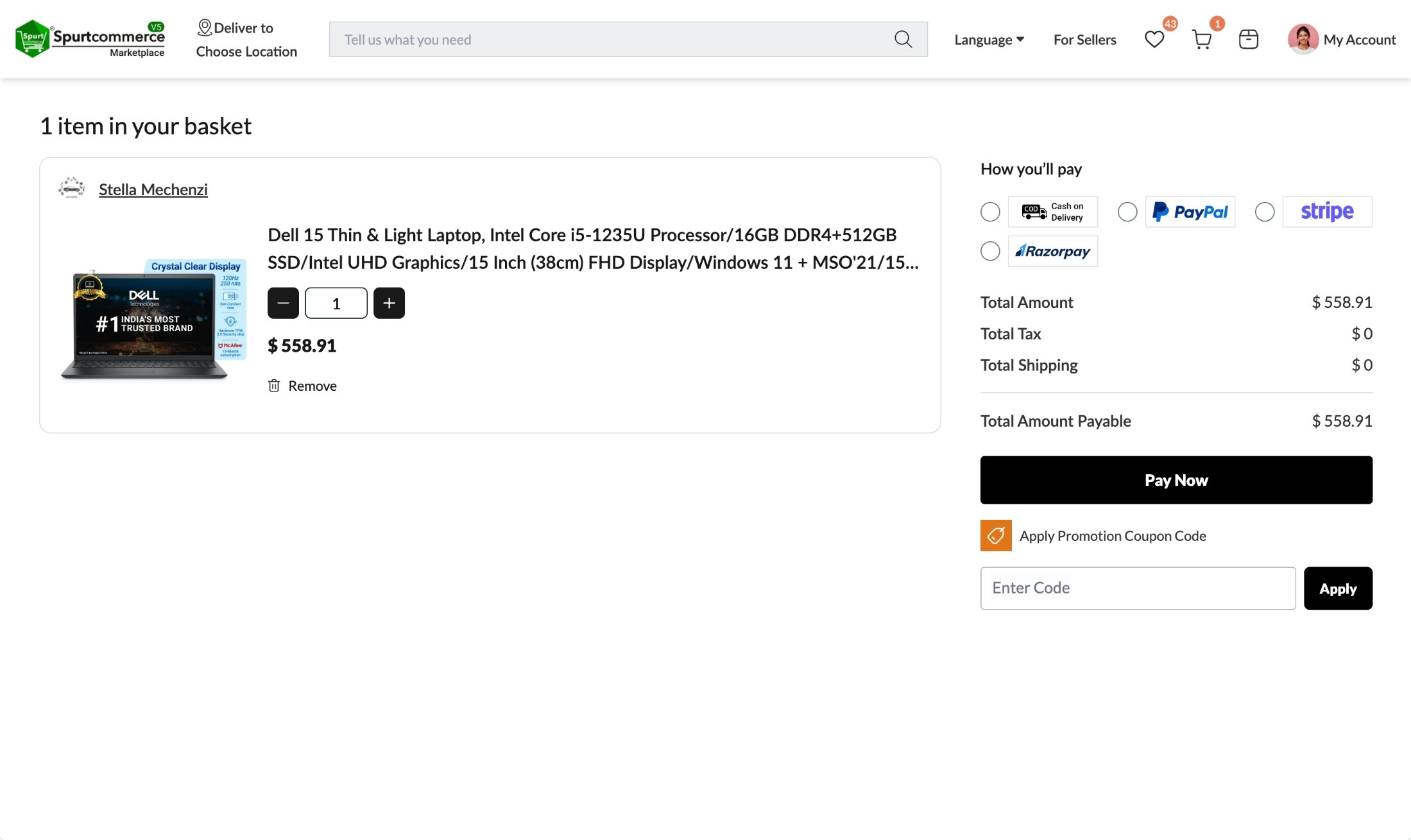Expand the Language dropdown
The width and height of the screenshot is (1411, 840).
point(989,40)
